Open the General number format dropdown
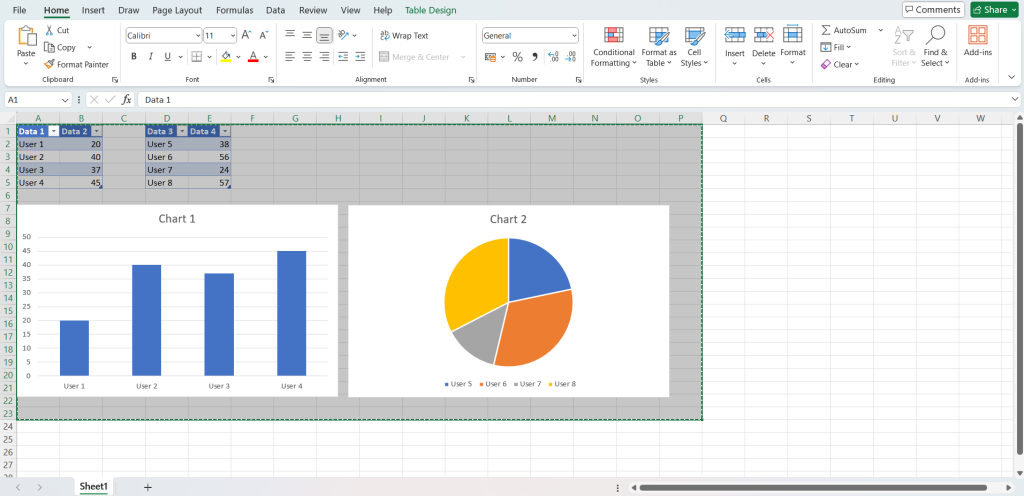This screenshot has width=1024, height=496. [x=574, y=35]
